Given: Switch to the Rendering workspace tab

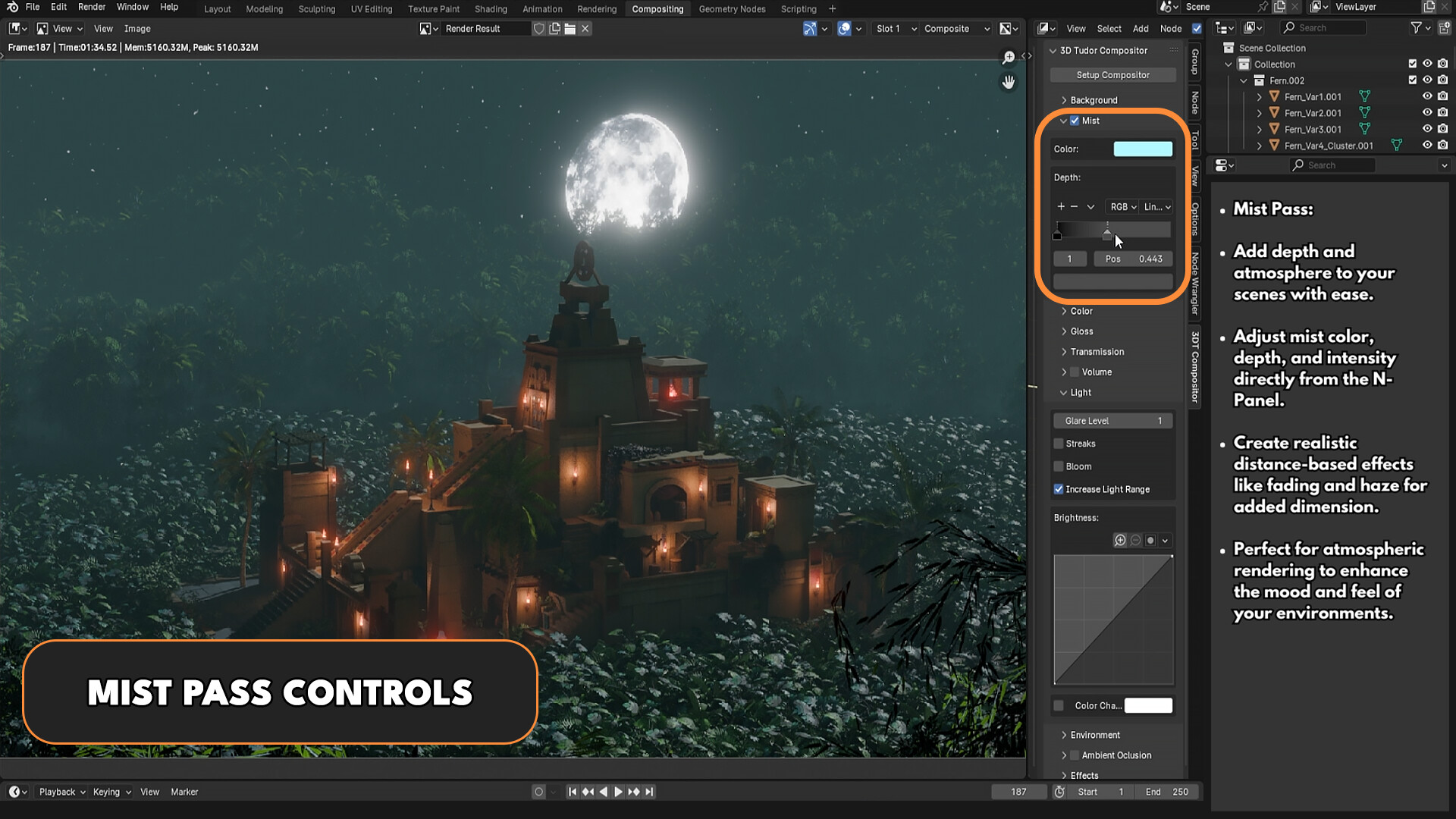Looking at the screenshot, I should click(596, 8).
